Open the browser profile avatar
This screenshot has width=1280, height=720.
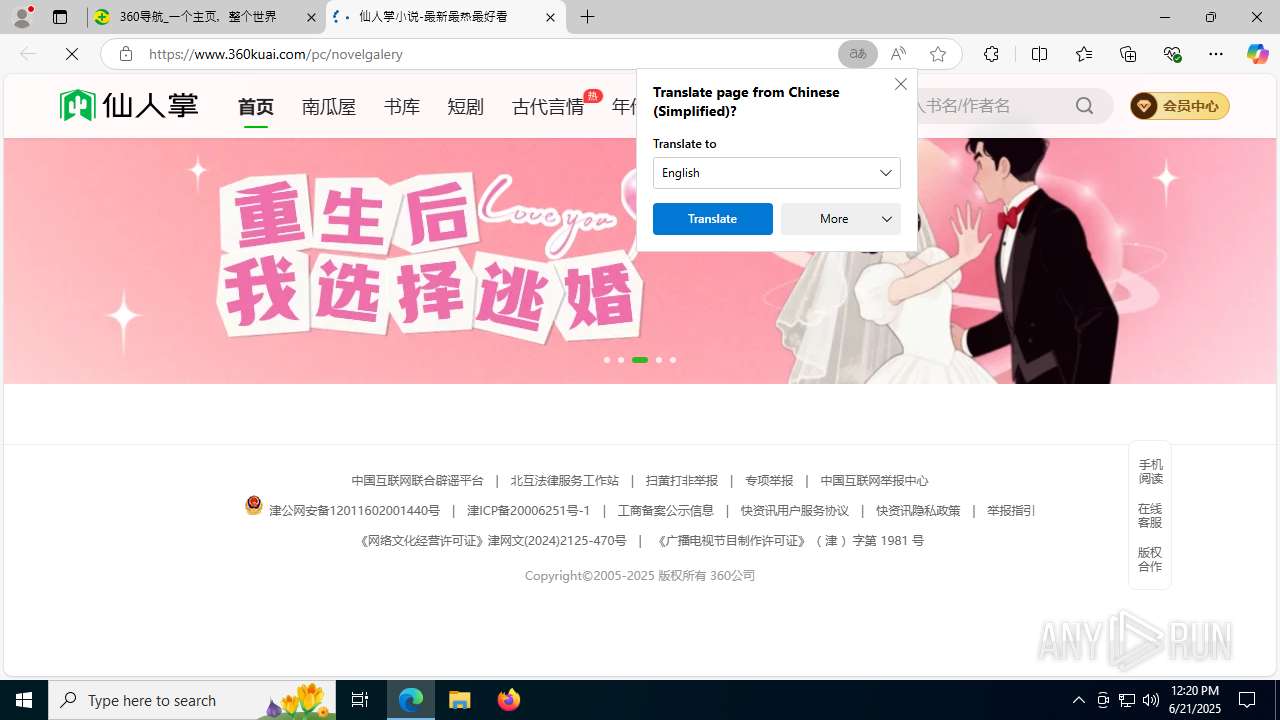click(22, 17)
